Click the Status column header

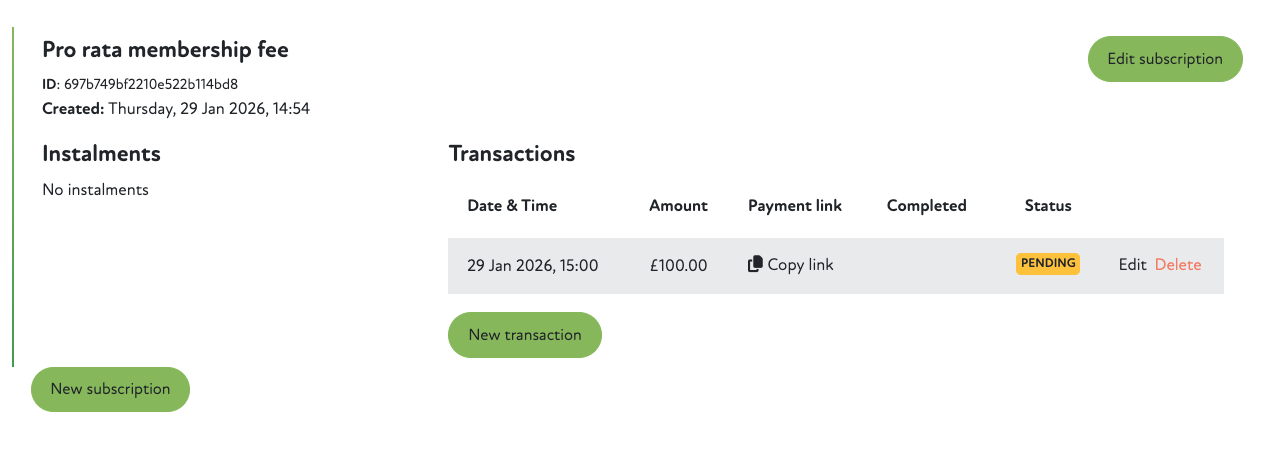coord(1047,206)
